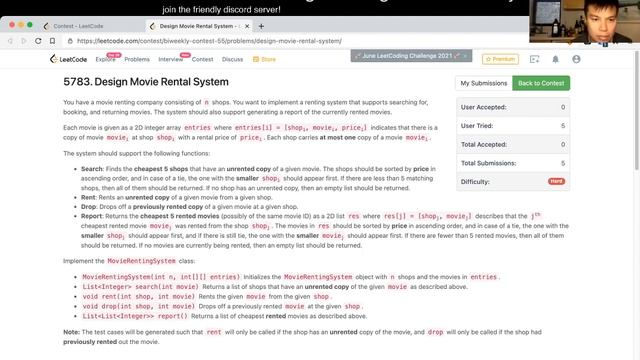The height and width of the screenshot is (360, 640).
Task: Open the Explore menu item
Action: point(105,59)
